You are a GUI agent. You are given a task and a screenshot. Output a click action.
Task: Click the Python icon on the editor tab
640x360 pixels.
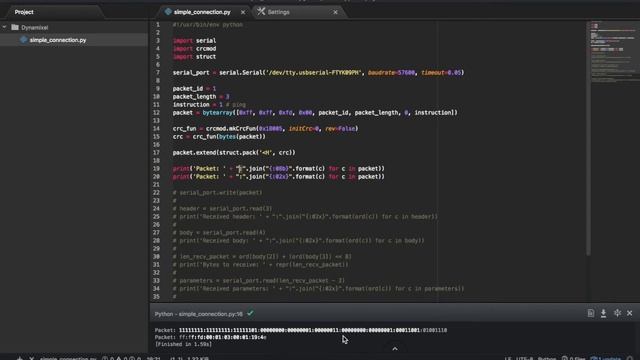(x=168, y=12)
